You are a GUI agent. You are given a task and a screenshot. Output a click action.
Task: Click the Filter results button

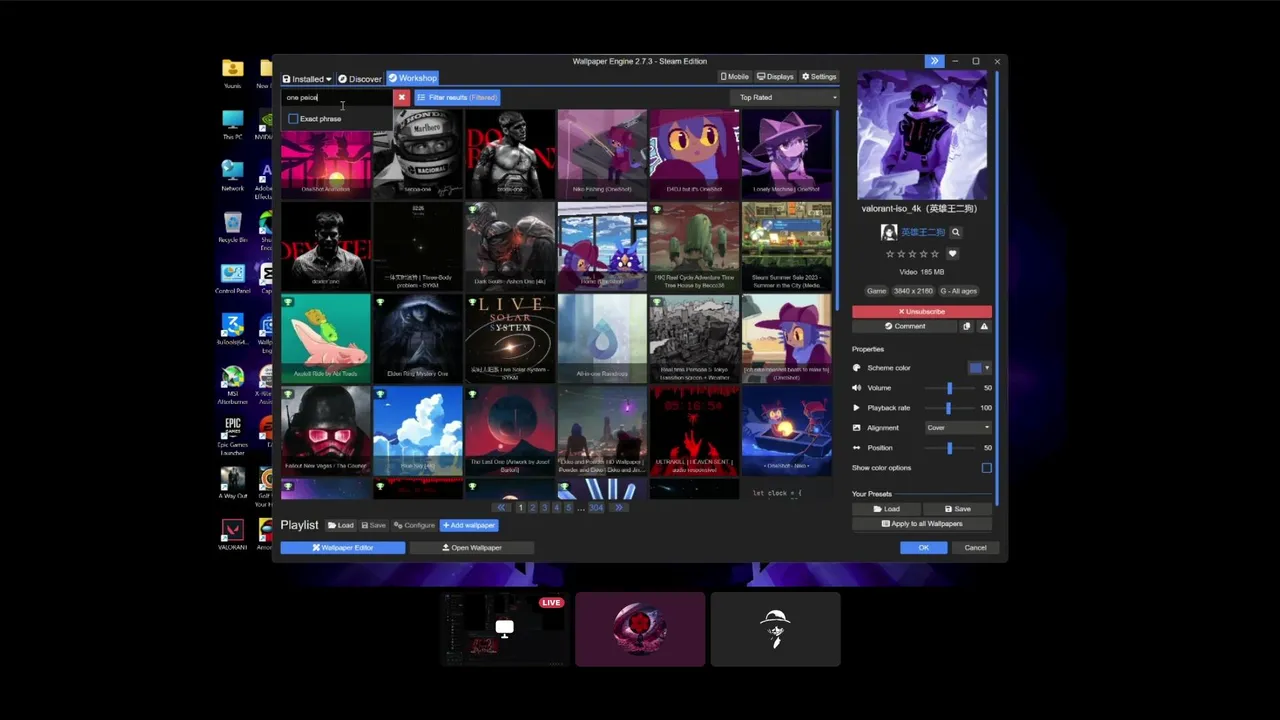457,97
